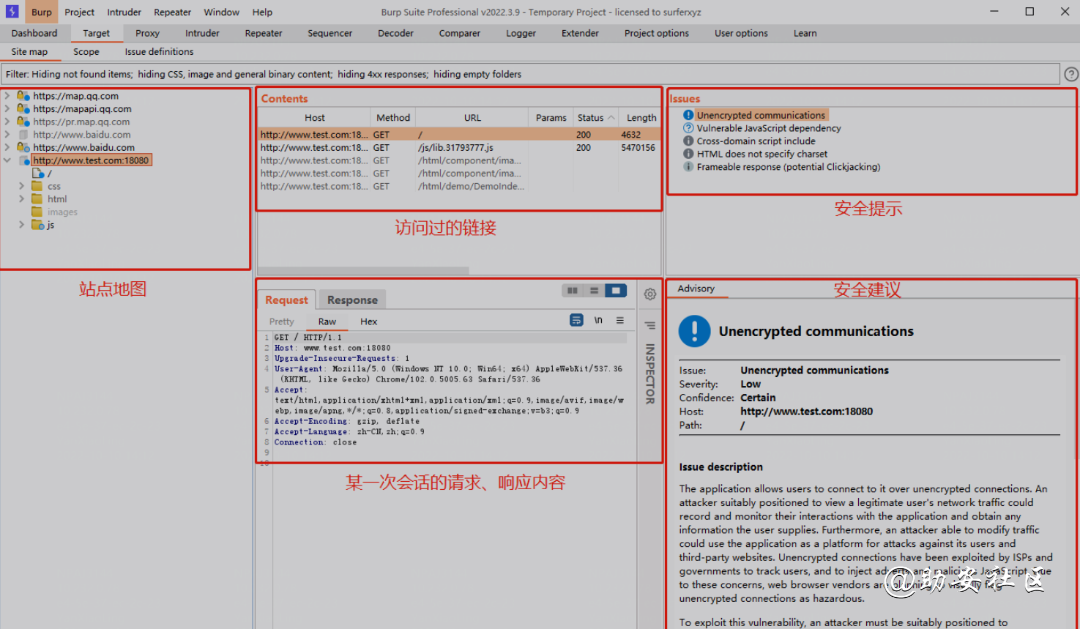Expand the https://www.baidu.com tree node
Screen dimensions: 1080x629
click(8, 147)
